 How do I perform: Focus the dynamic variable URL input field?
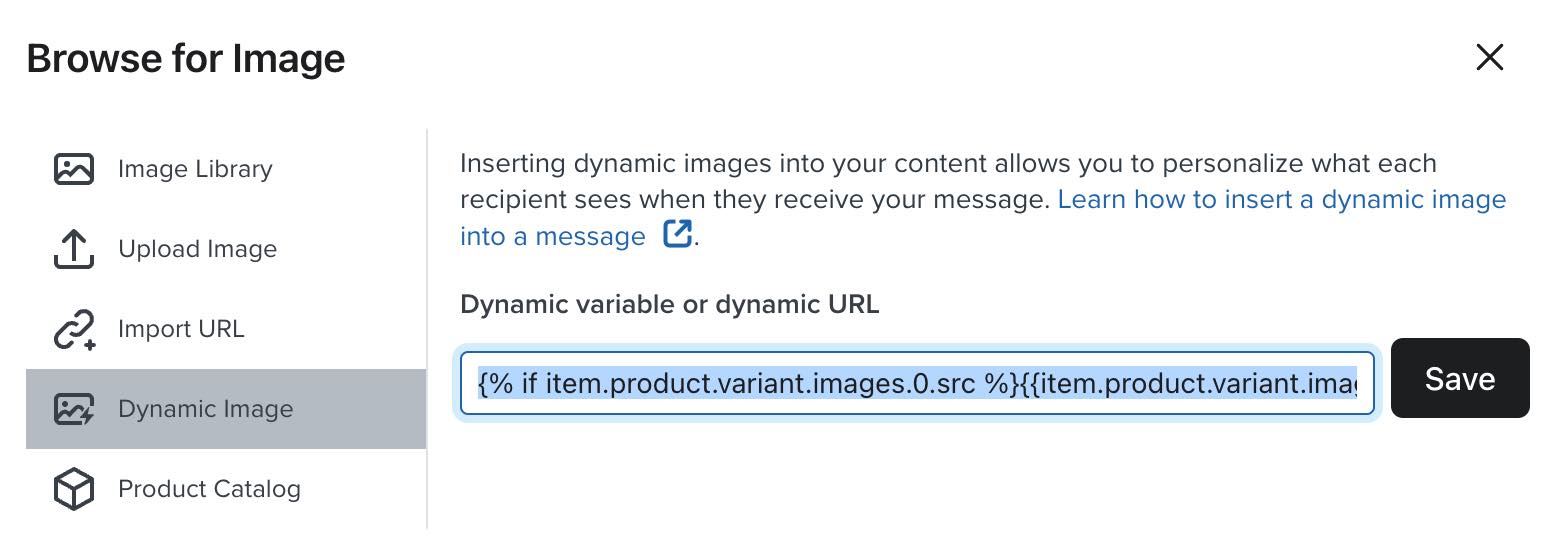click(x=916, y=381)
